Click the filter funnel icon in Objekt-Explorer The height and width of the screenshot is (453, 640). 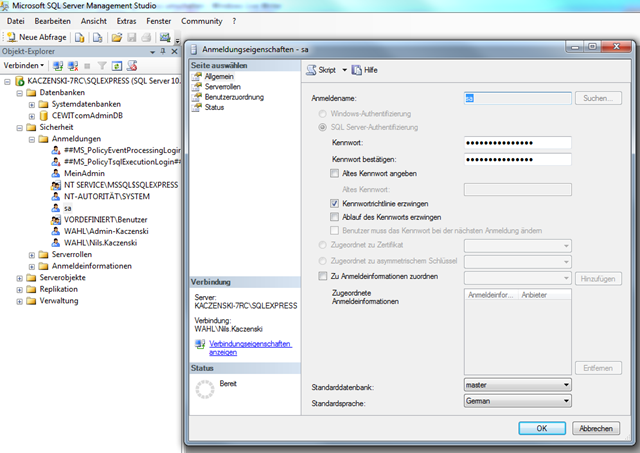(x=102, y=66)
